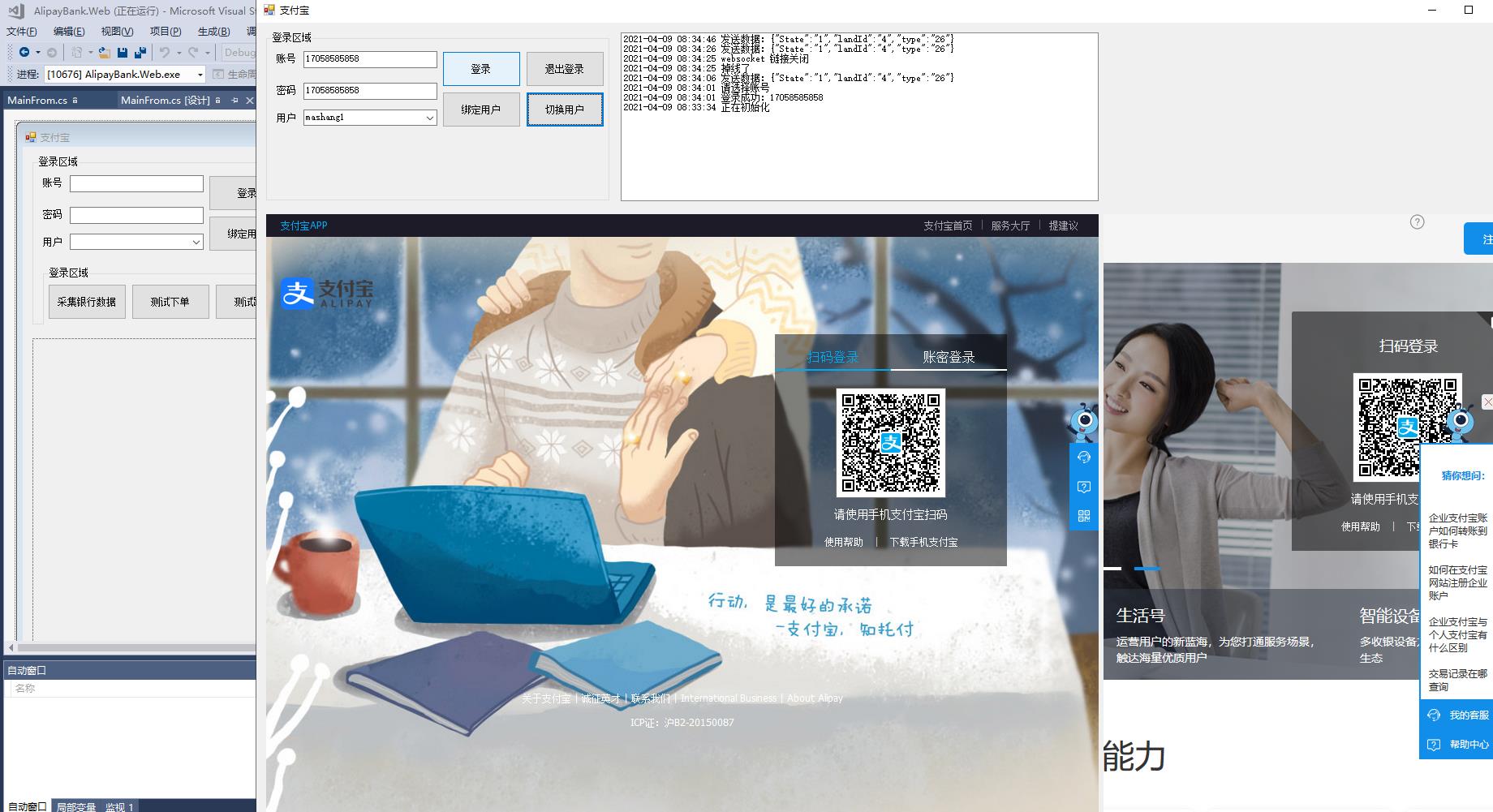
Task: Select the 扫码登录 tab in front window
Action: coord(833,357)
